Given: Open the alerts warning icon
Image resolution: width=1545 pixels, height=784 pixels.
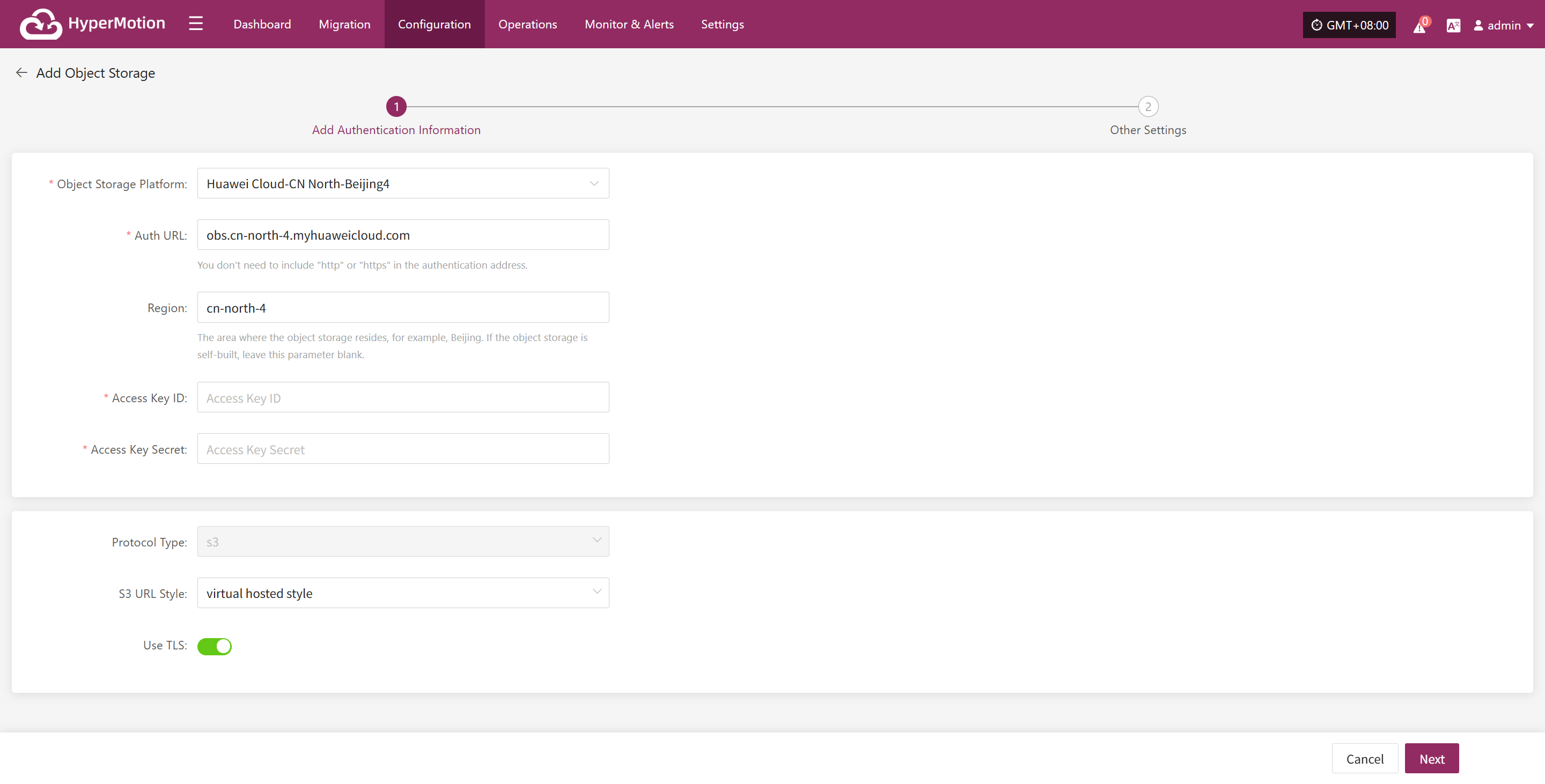Looking at the screenshot, I should click(1420, 25).
